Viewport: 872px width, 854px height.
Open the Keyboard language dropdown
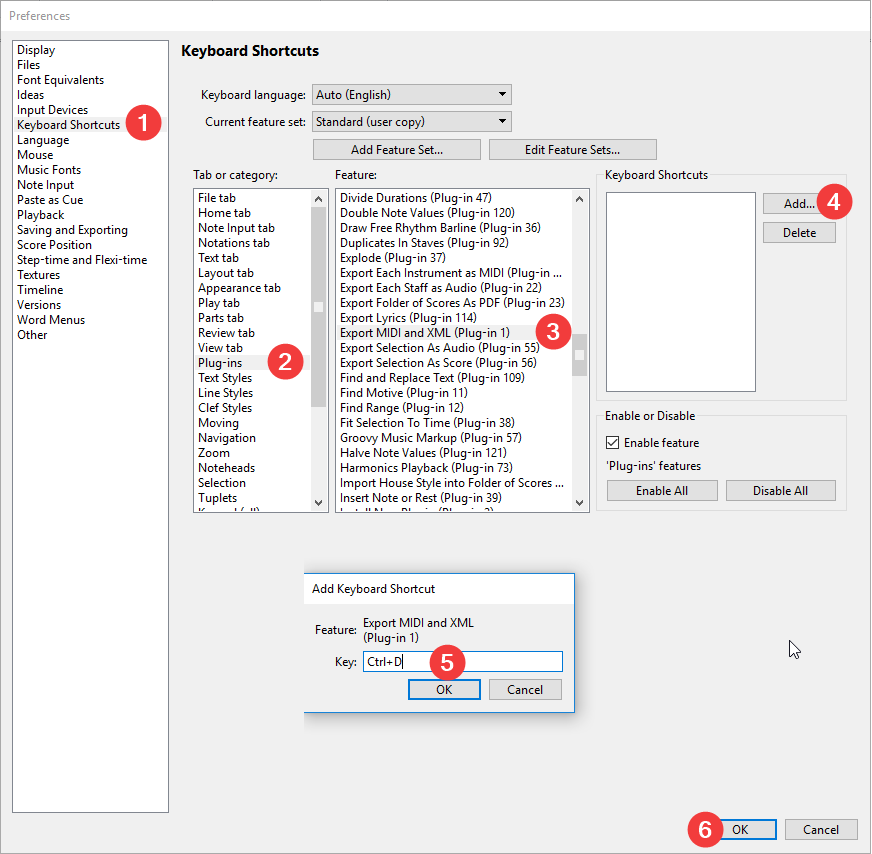[411, 95]
